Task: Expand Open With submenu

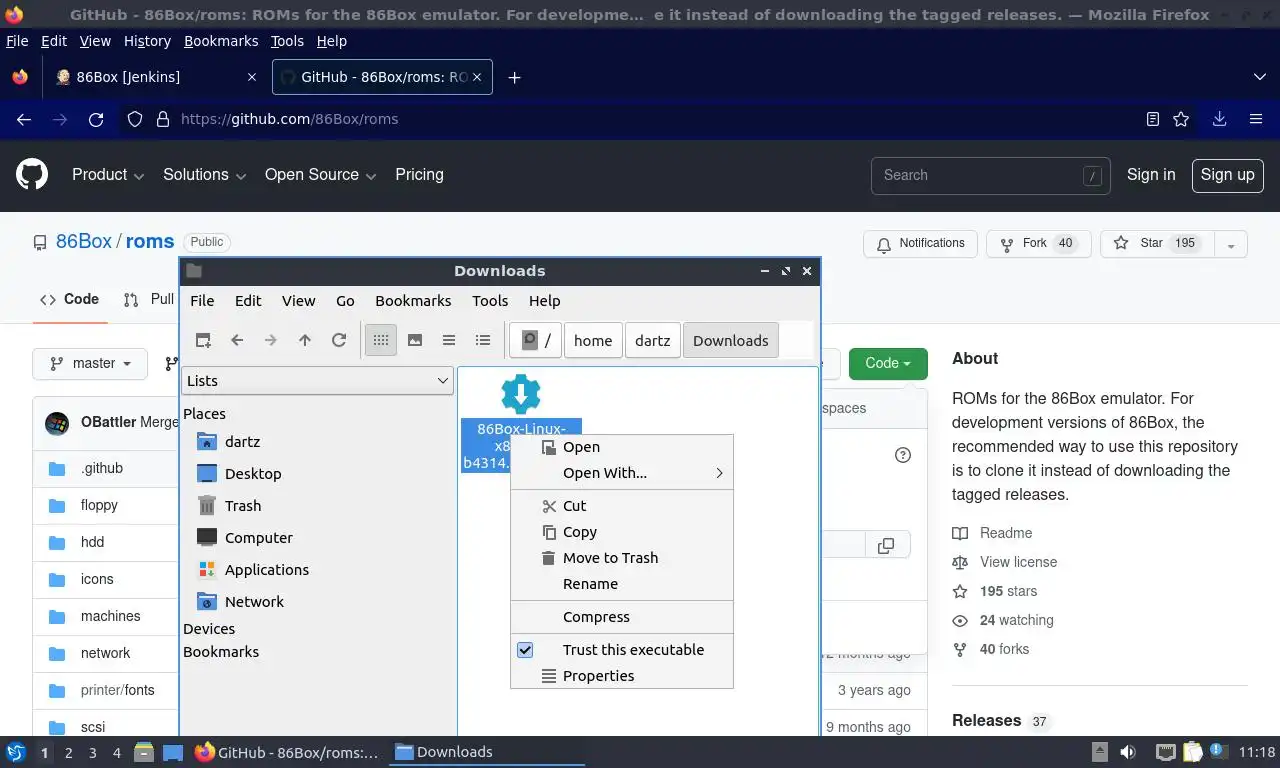Action: [622, 473]
